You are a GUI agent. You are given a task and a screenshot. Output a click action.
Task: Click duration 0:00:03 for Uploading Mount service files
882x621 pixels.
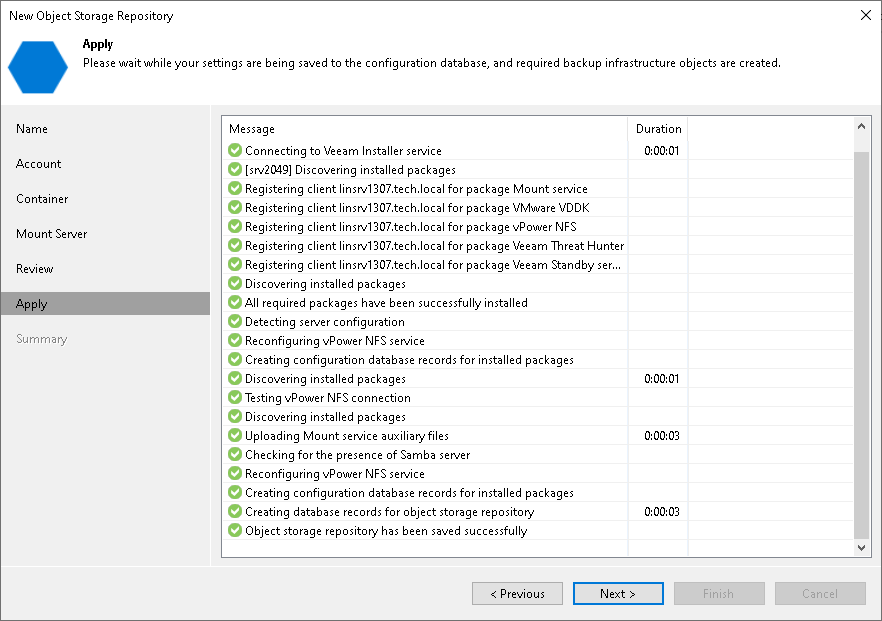[662, 436]
